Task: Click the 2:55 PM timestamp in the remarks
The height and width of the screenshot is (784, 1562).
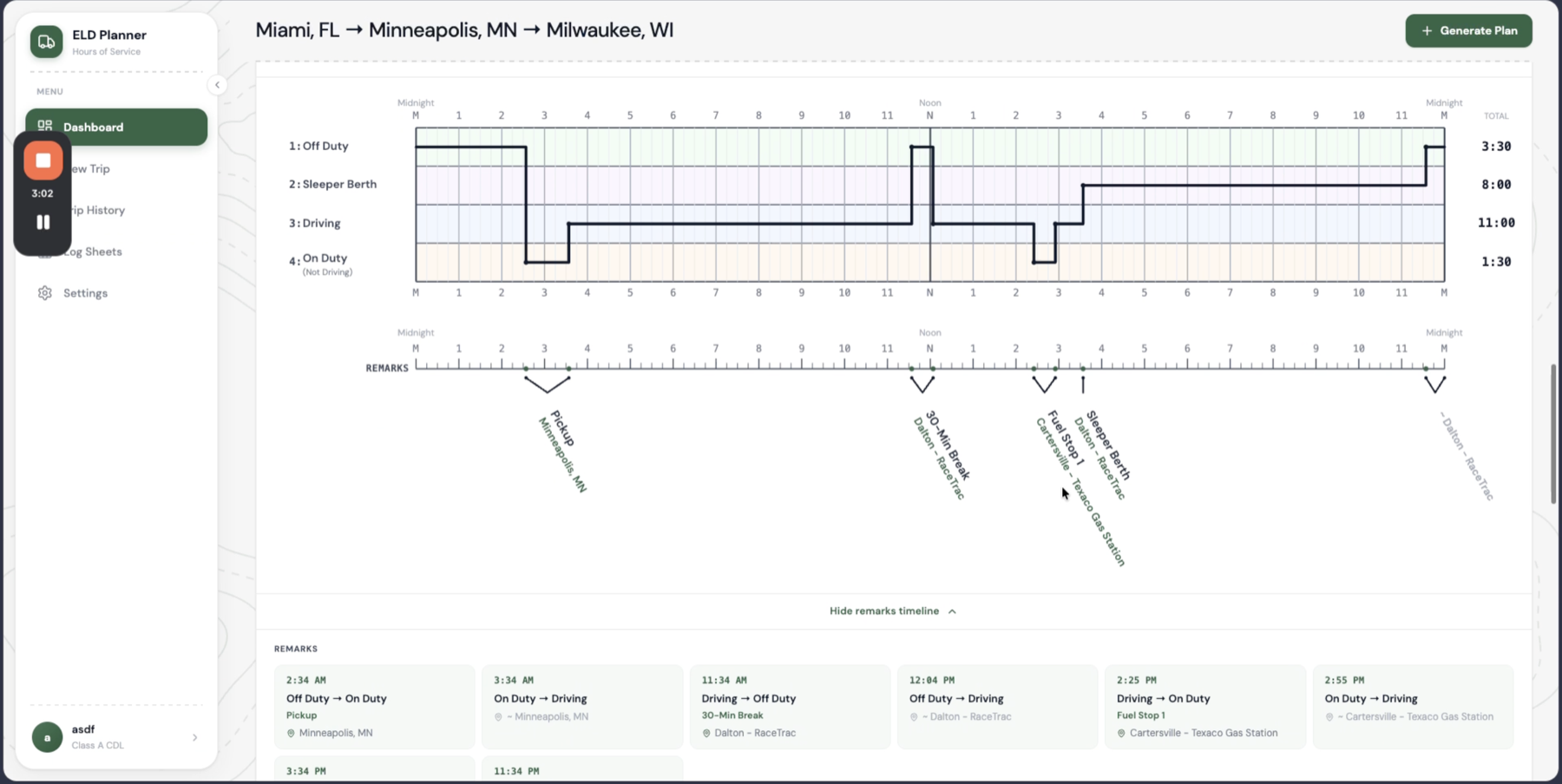Action: coord(1344,681)
